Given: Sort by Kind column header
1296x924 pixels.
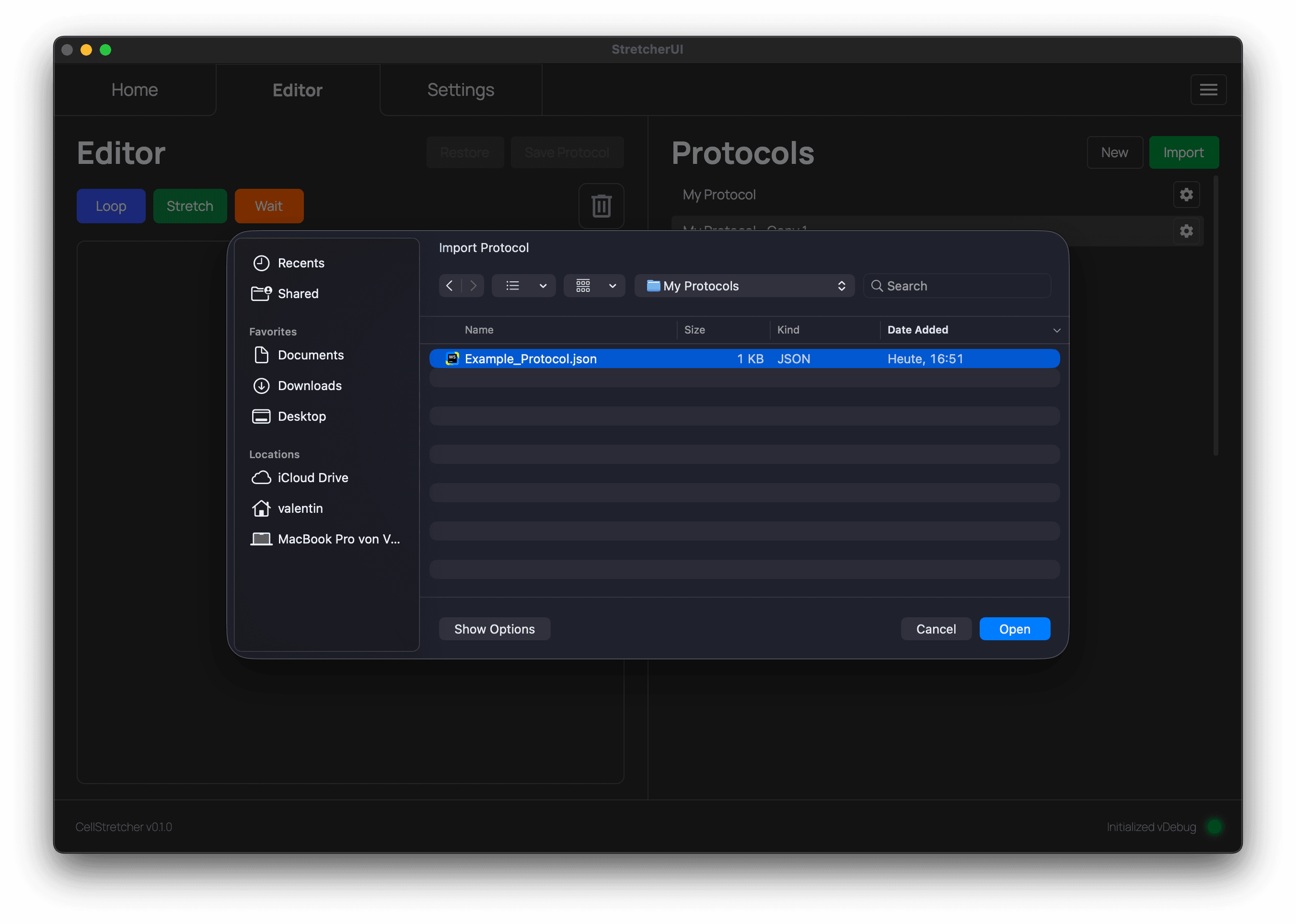Looking at the screenshot, I should pos(788,330).
